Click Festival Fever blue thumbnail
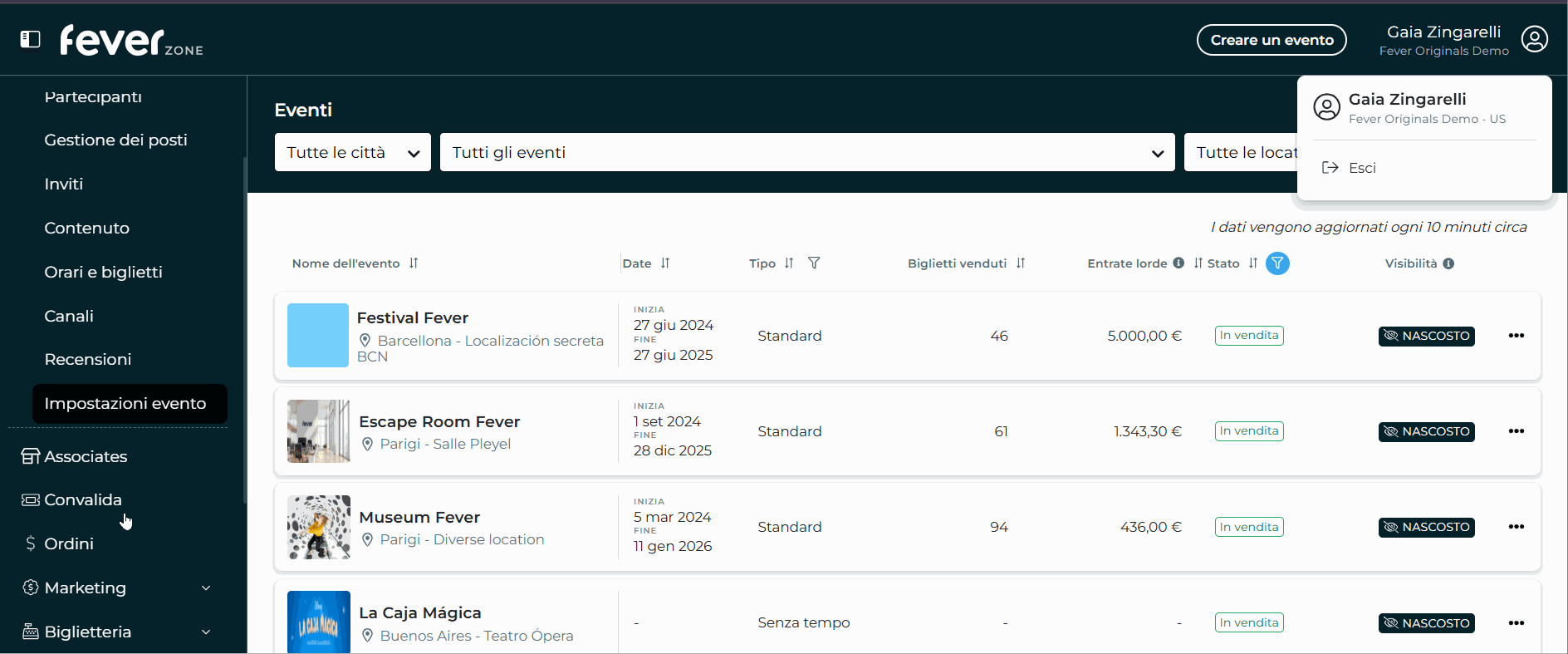Viewport: 1568px width, 654px height. tap(318, 335)
